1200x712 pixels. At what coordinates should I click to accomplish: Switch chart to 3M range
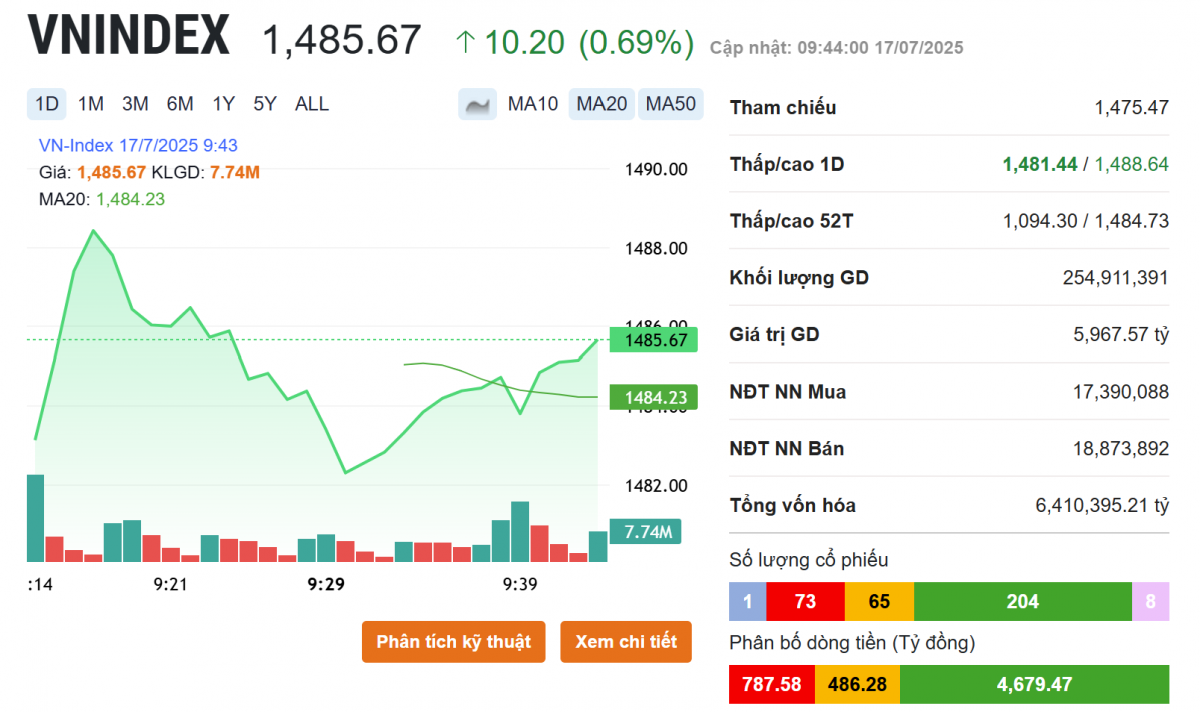[x=135, y=104]
